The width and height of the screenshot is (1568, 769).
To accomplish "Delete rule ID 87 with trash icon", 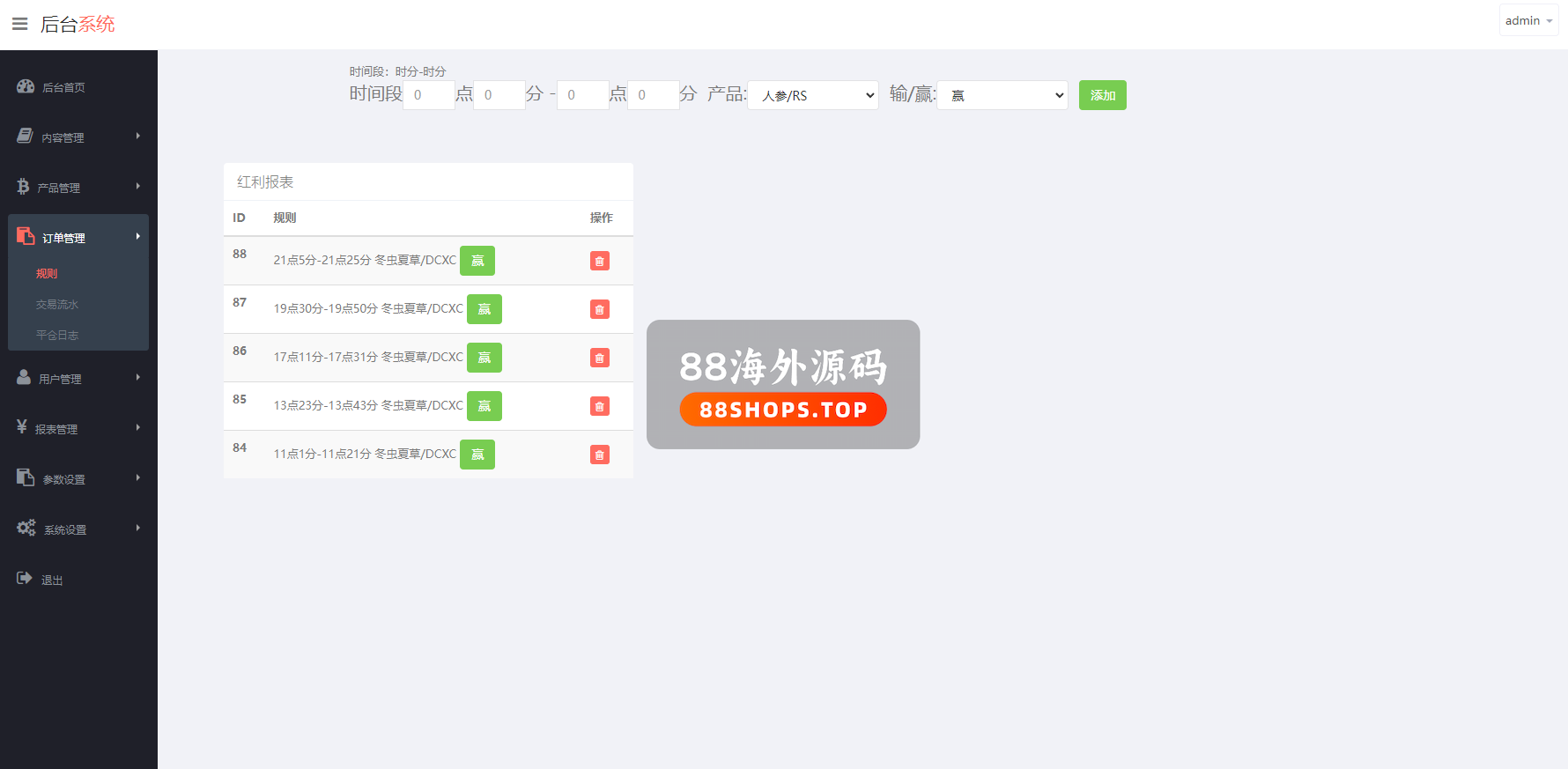I will point(599,309).
